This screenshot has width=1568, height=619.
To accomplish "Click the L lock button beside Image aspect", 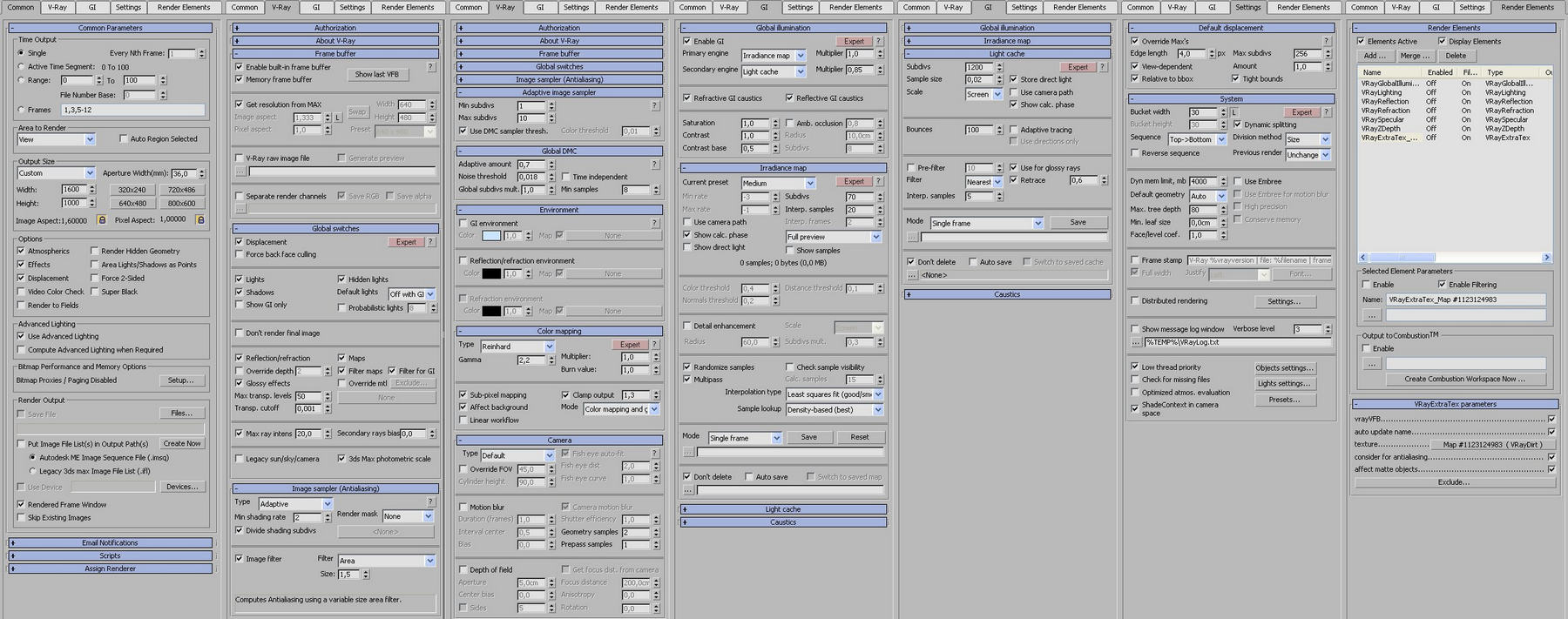I will 338,118.
